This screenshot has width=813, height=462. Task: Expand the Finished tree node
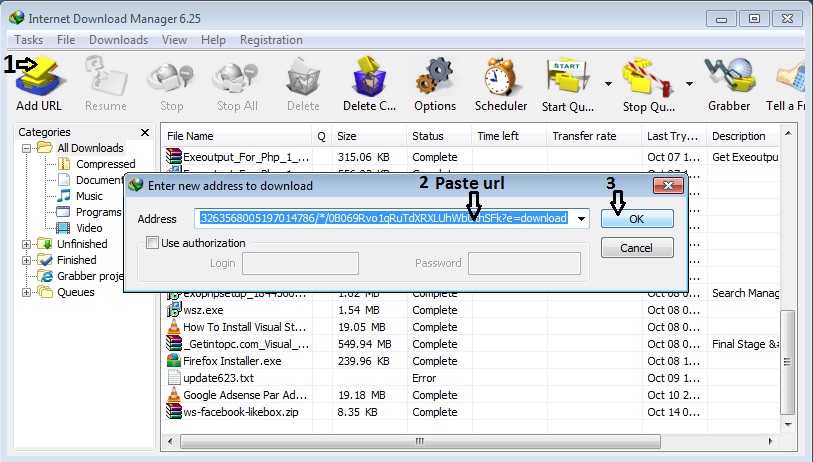pos(26,260)
